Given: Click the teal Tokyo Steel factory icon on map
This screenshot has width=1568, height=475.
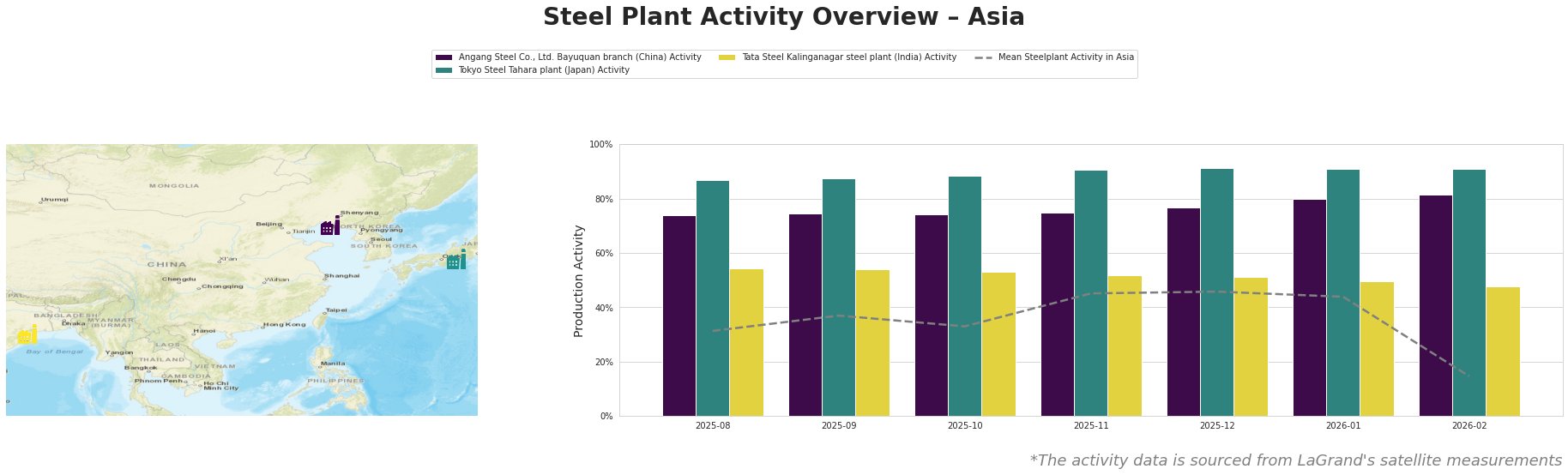Looking at the screenshot, I should pos(456,261).
